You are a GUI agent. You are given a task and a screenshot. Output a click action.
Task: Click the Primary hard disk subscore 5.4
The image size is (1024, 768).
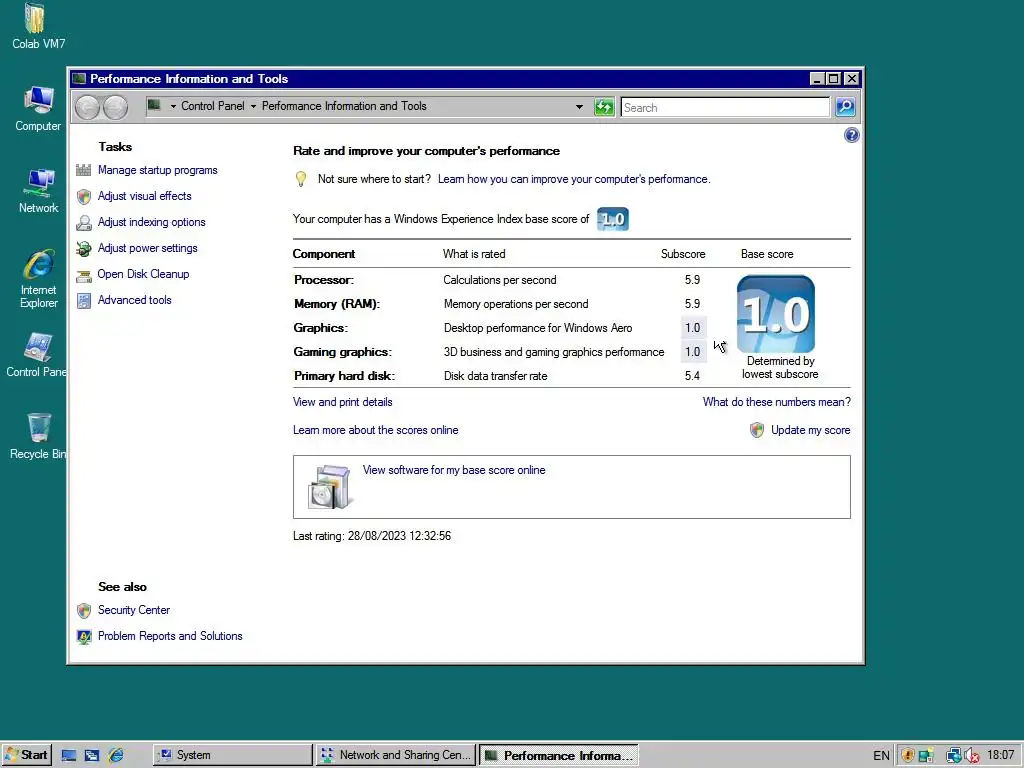[x=692, y=376]
